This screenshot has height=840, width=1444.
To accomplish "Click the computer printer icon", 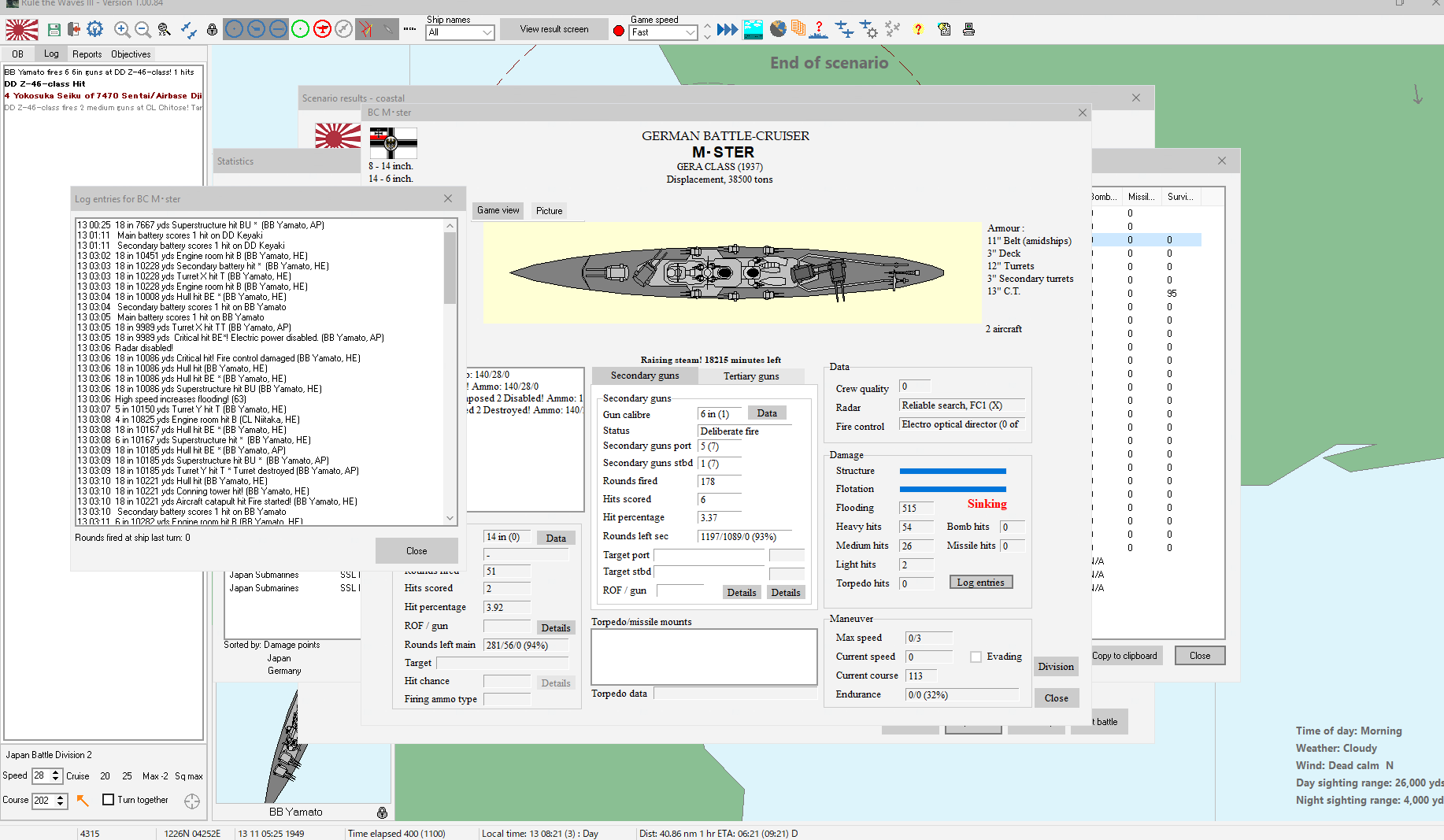I will (969, 30).
